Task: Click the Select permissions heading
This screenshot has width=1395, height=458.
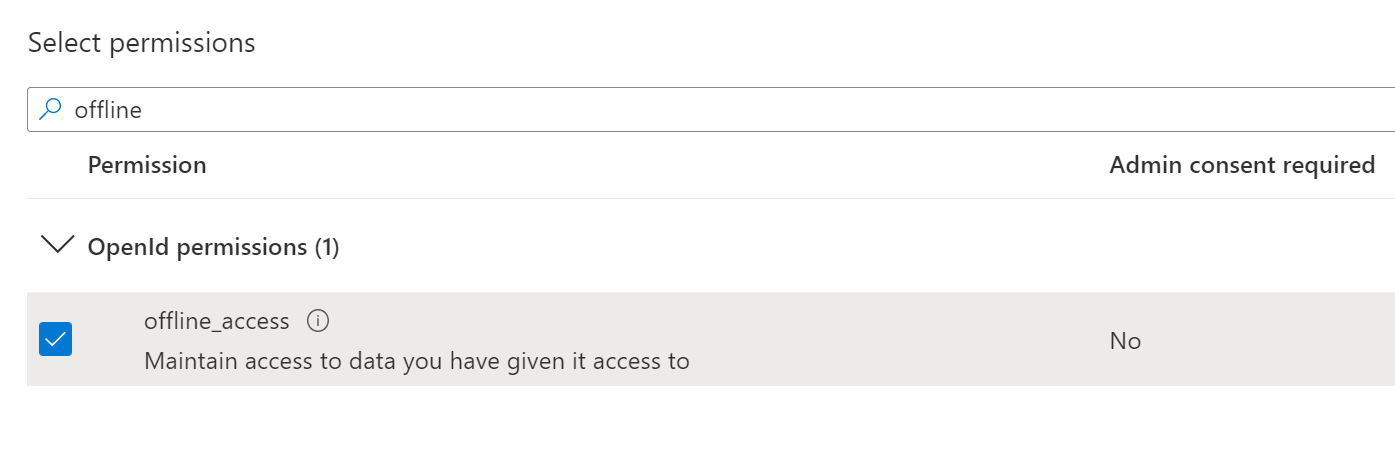Action: pyautogui.click(x=142, y=43)
